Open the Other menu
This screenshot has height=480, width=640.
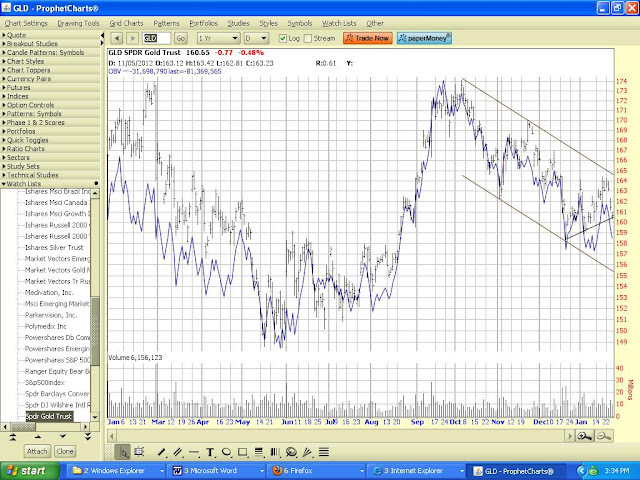[375, 23]
